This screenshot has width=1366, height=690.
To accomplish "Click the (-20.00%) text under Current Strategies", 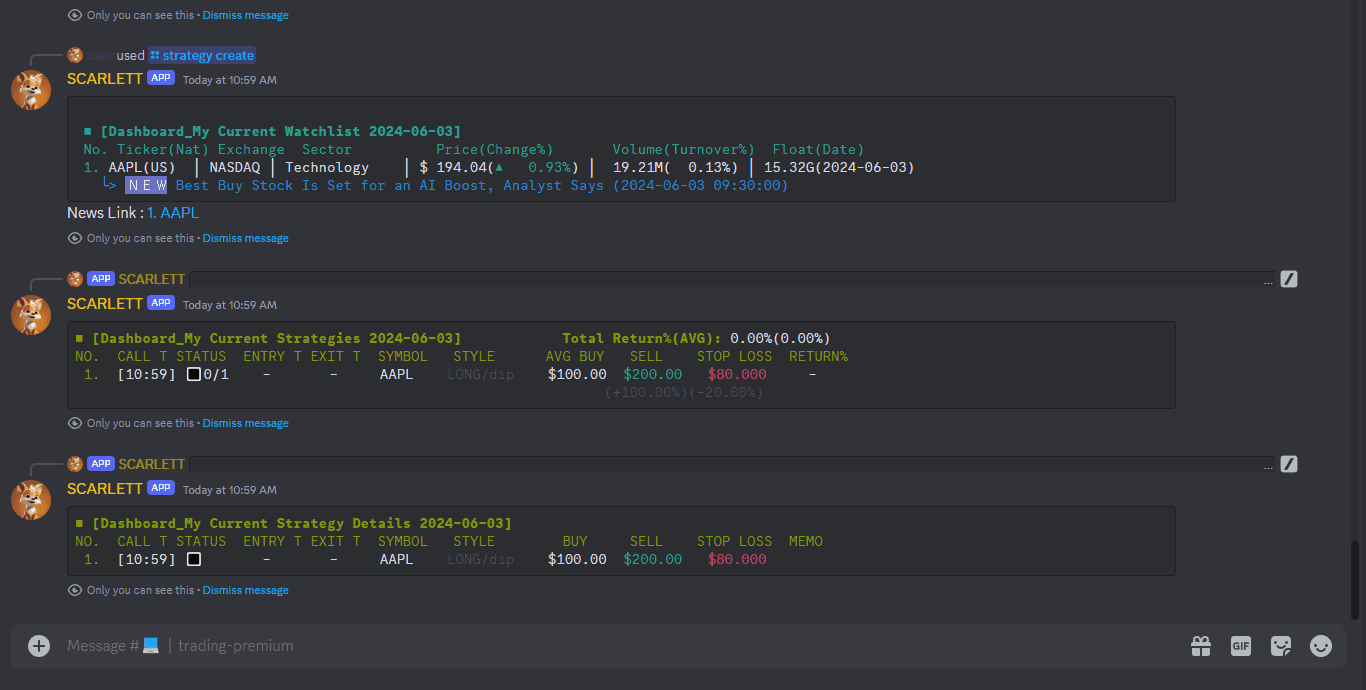I will pyautogui.click(x=726, y=392).
